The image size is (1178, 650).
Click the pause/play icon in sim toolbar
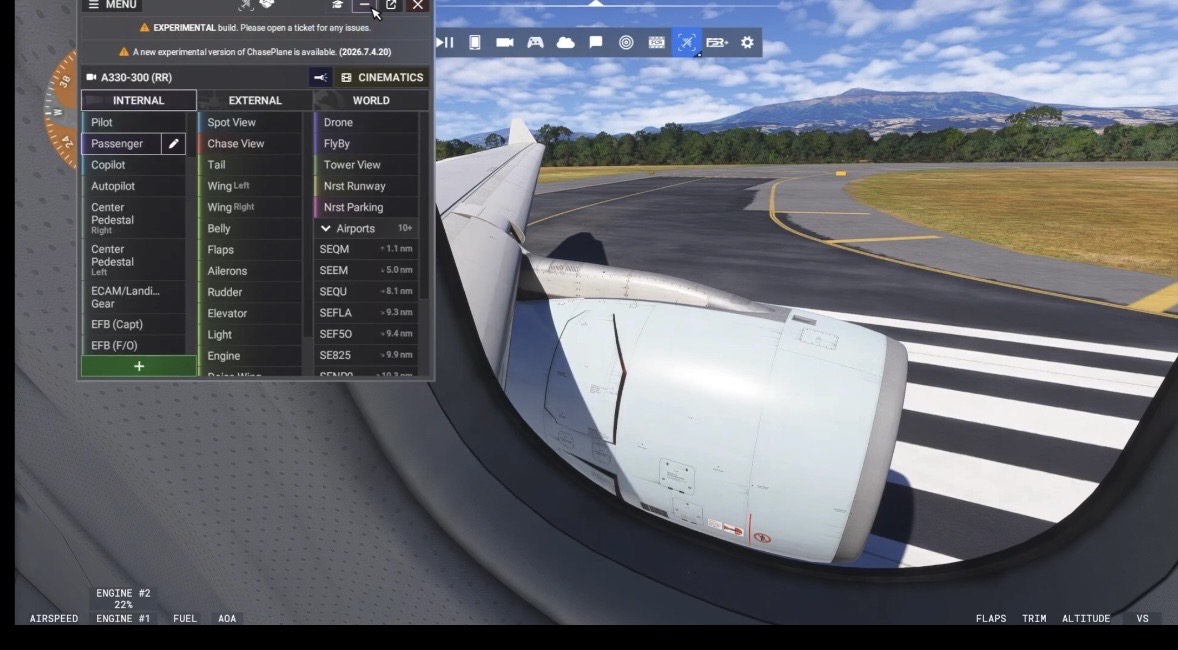click(445, 42)
